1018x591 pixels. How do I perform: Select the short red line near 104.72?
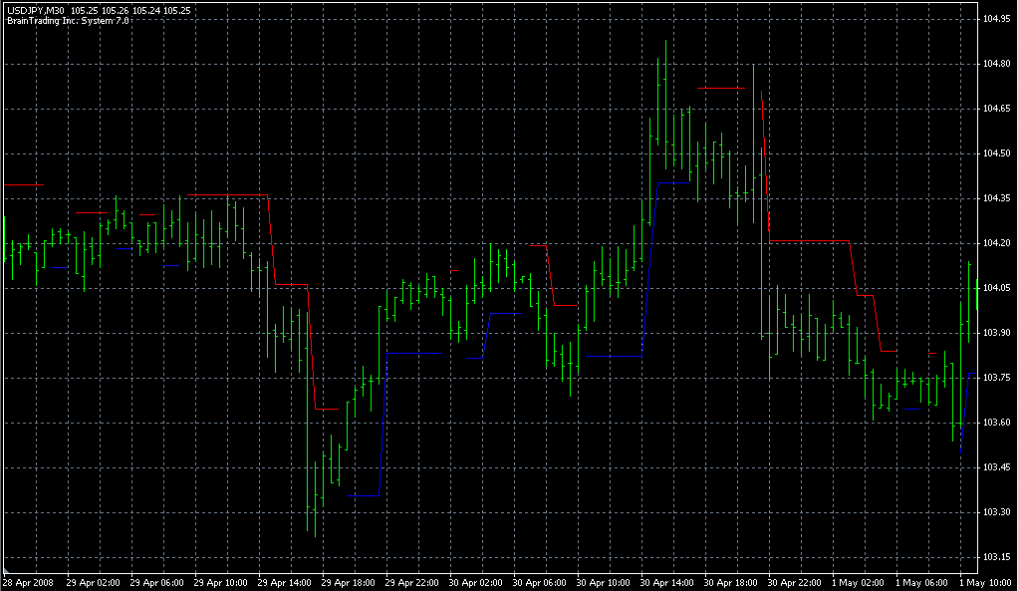click(x=721, y=89)
